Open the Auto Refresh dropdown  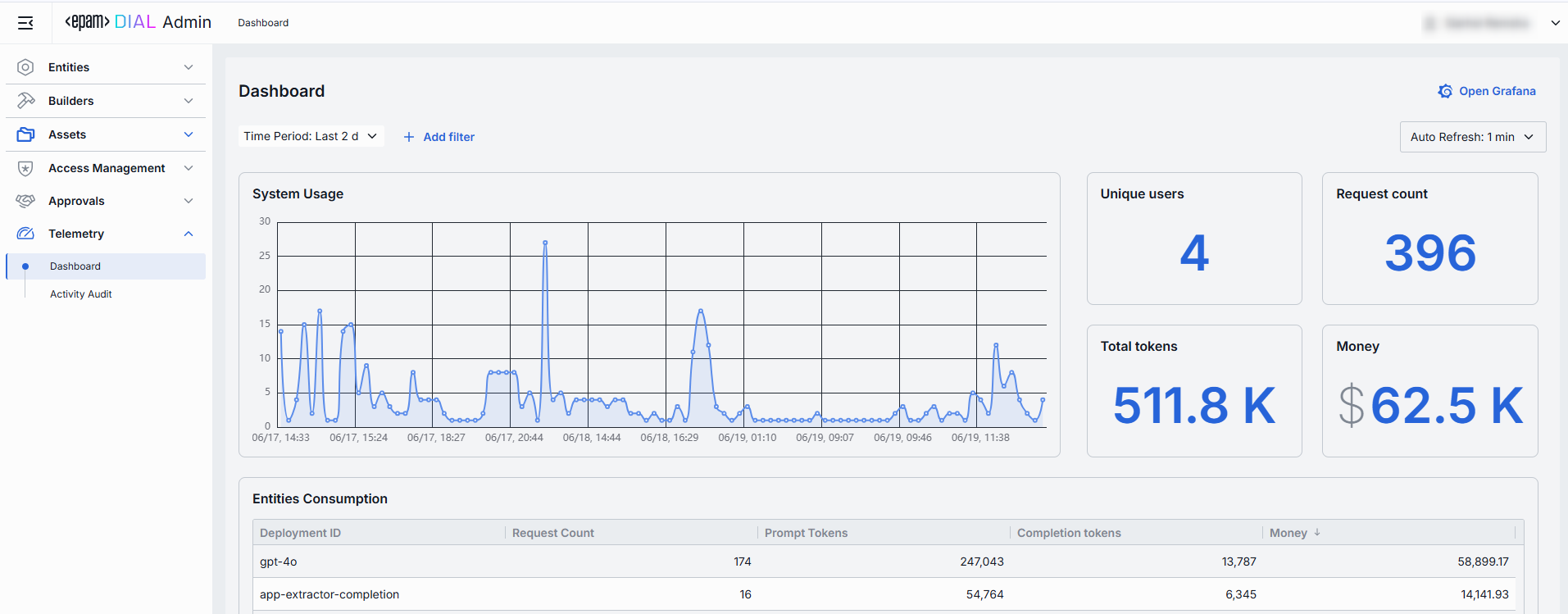[x=1472, y=137]
